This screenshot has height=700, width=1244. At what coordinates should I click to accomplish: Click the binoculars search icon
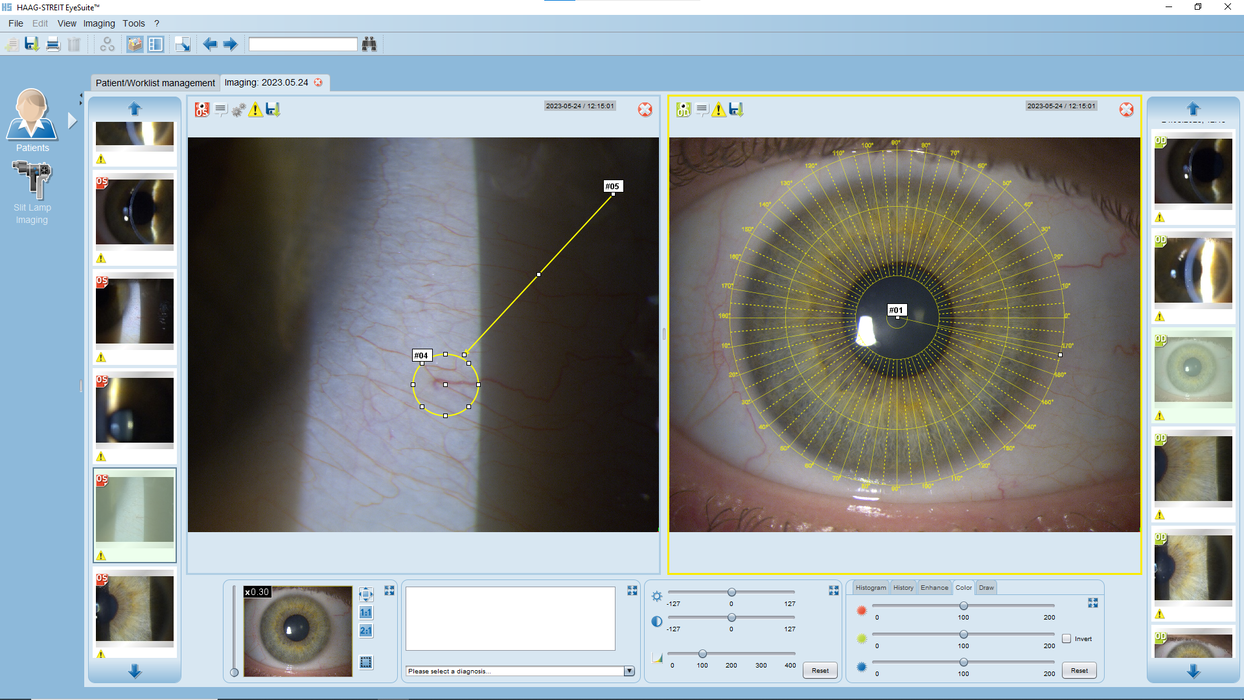point(369,43)
